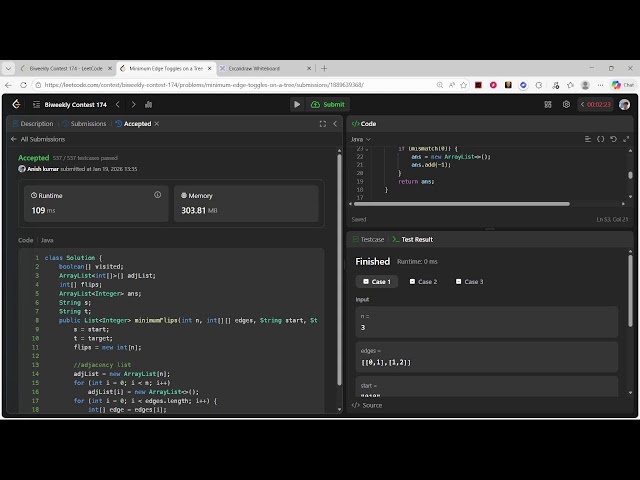Maximize the left panel to fullscreen
The width and height of the screenshot is (640, 480).
pos(322,124)
